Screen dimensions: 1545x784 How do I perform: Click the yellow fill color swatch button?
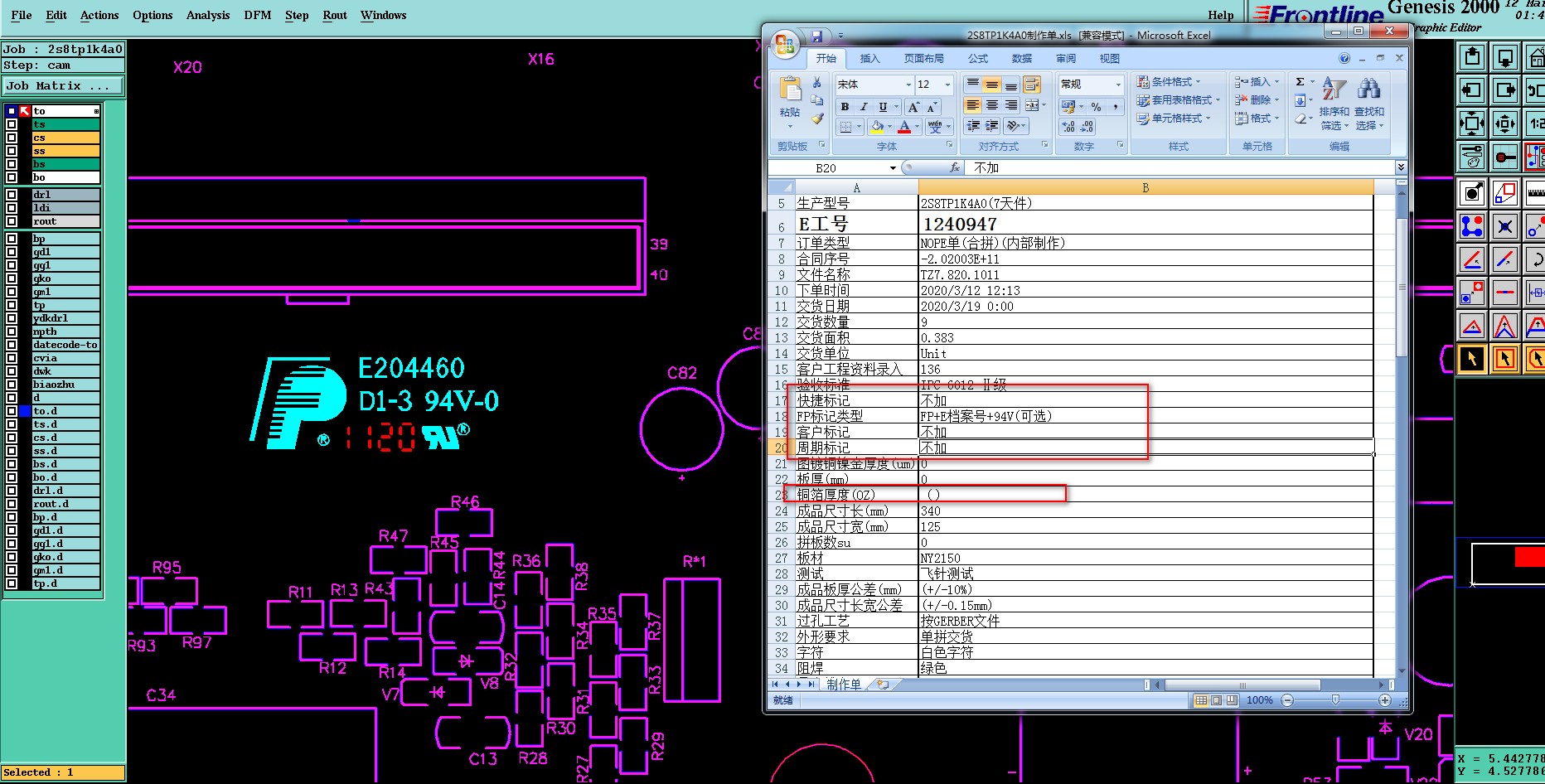pos(877,127)
